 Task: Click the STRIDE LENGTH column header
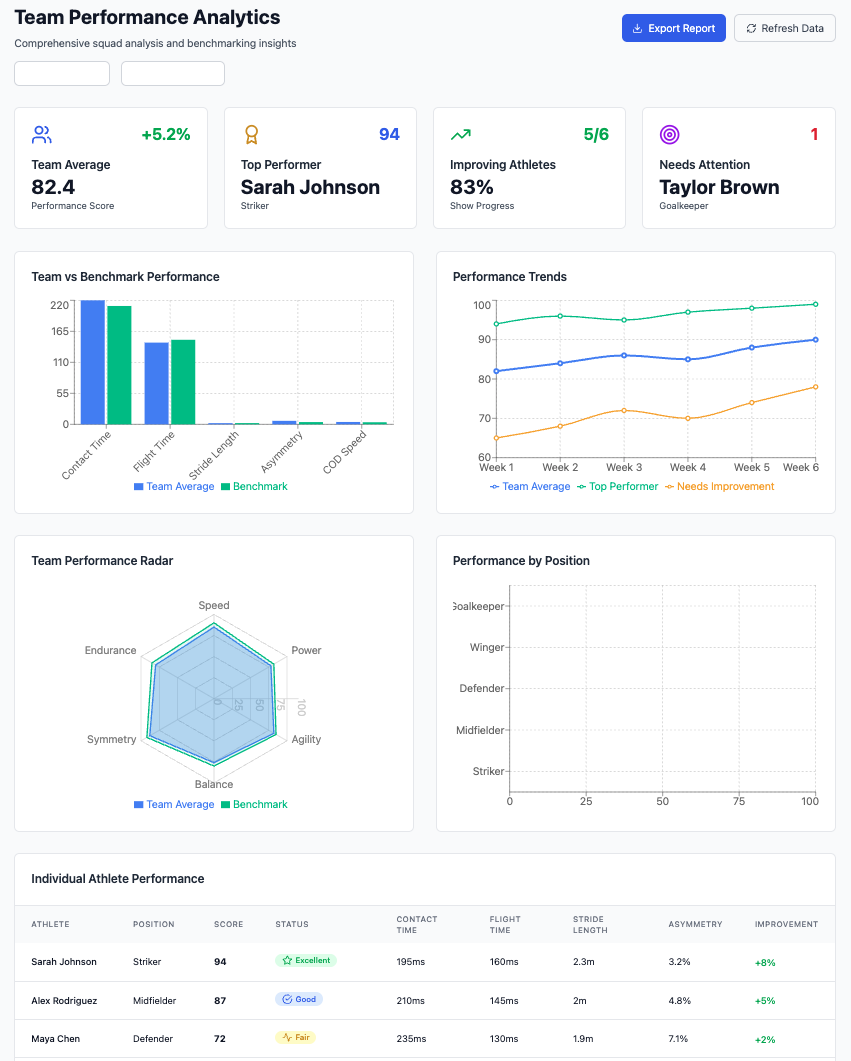click(591, 924)
